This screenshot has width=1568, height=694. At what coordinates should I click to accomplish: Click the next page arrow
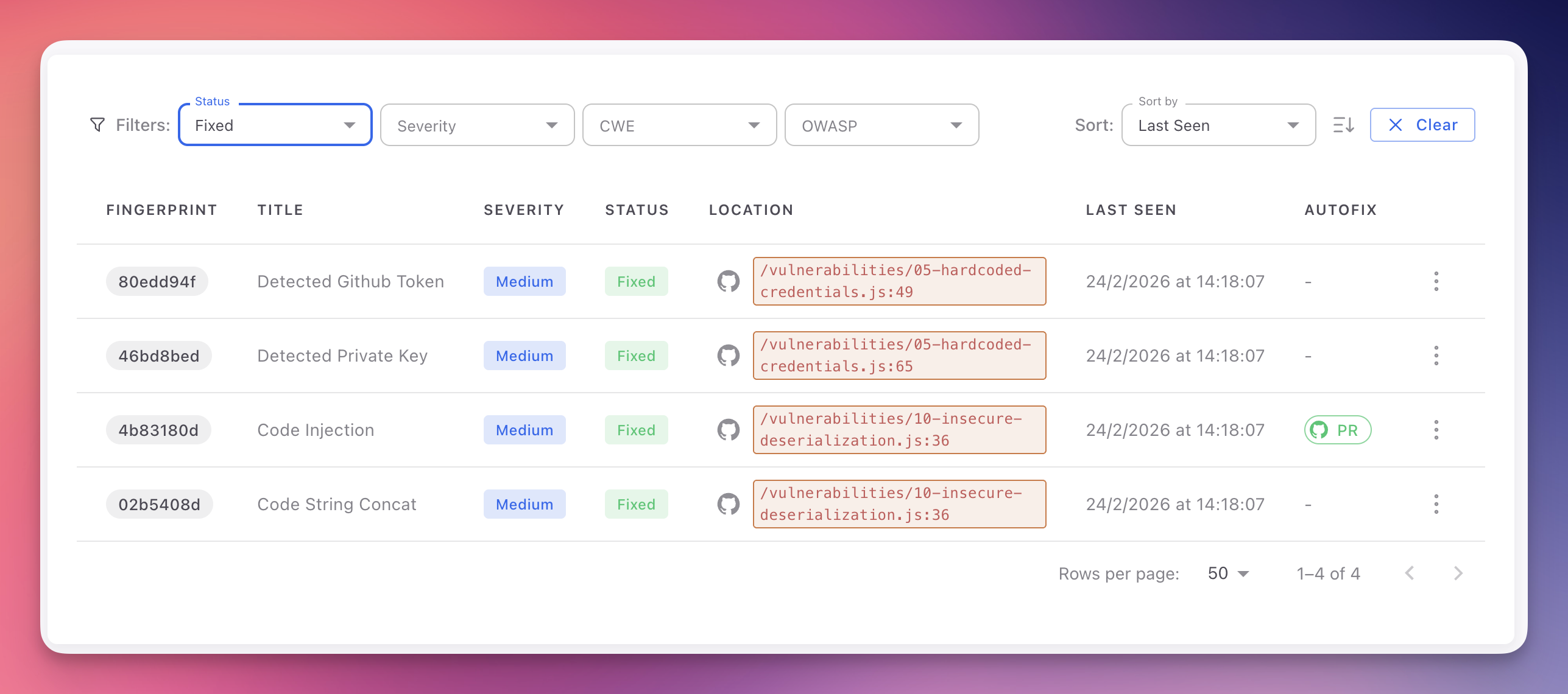[x=1458, y=573]
